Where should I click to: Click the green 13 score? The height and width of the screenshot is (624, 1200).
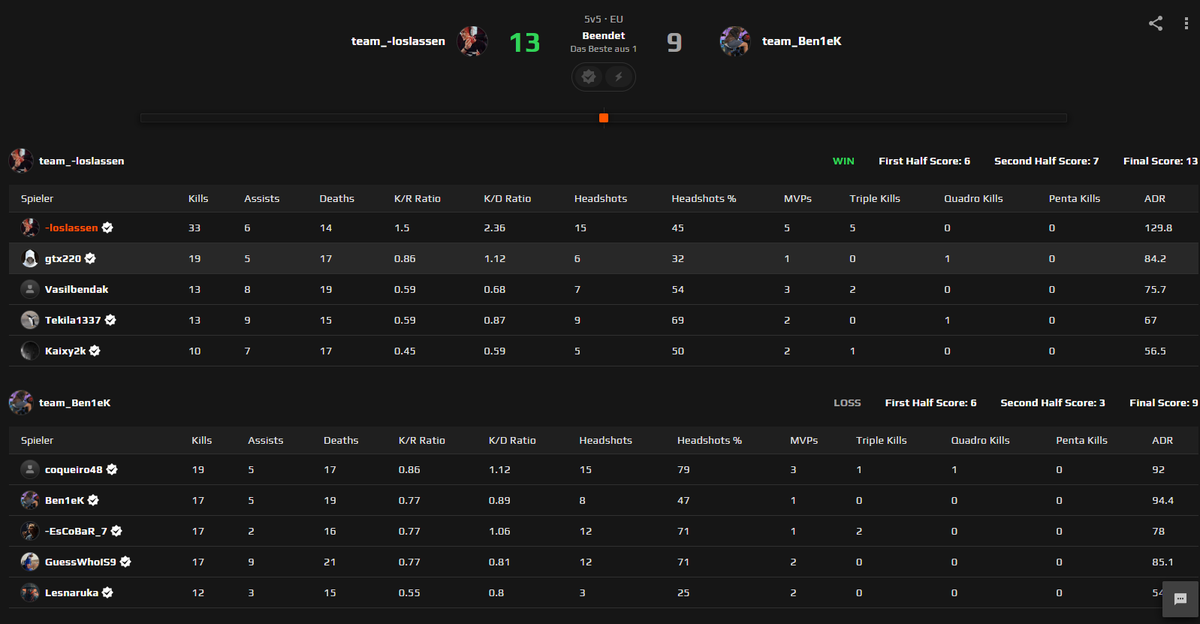point(525,42)
